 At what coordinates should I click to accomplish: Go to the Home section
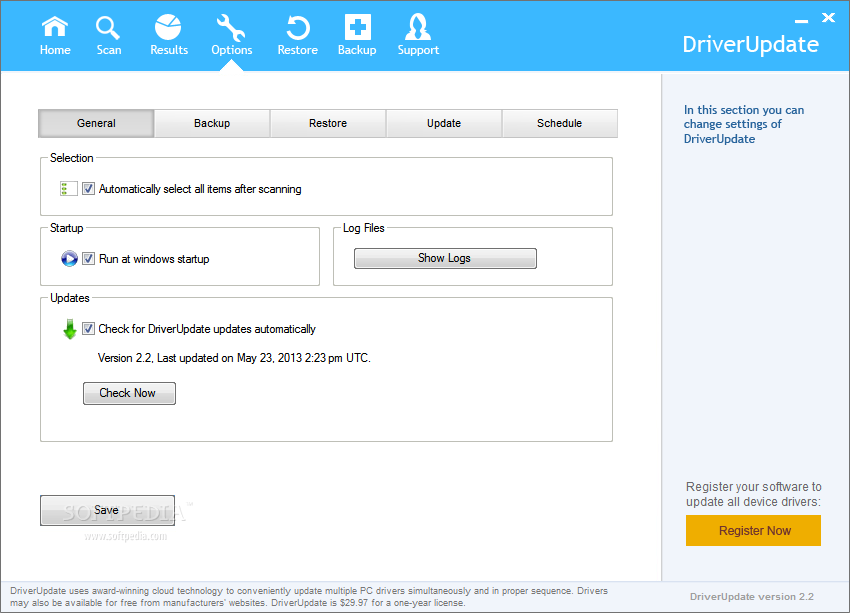point(55,36)
